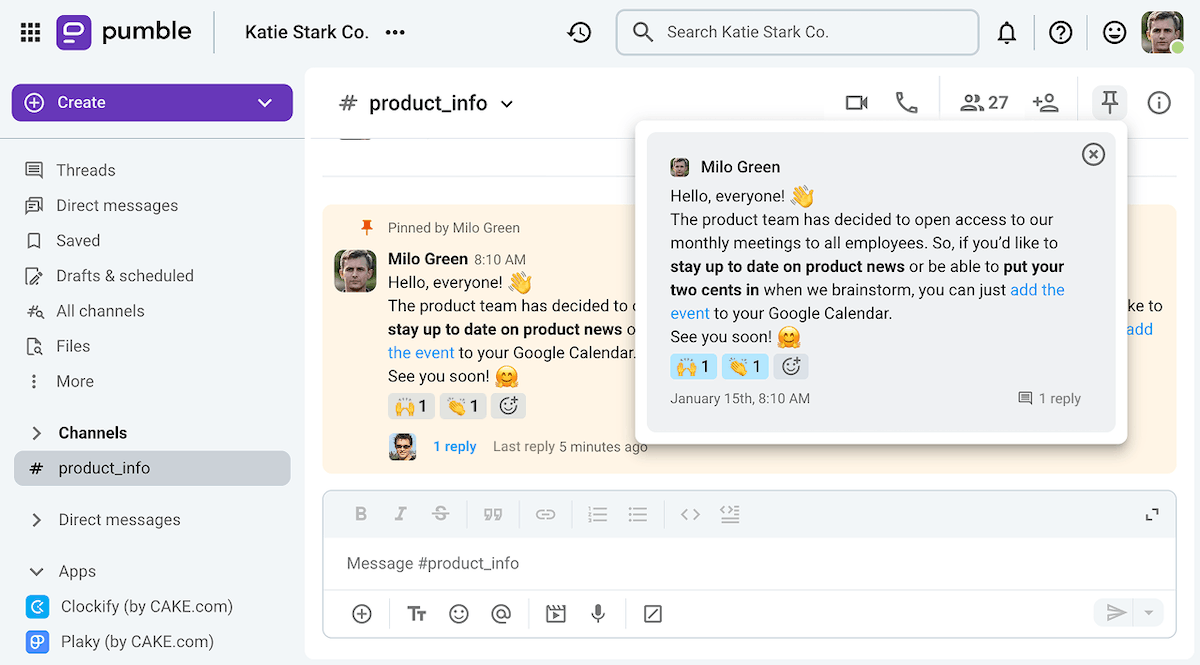1200x665 pixels.
Task: Open channel details via the info icon
Action: (x=1158, y=102)
